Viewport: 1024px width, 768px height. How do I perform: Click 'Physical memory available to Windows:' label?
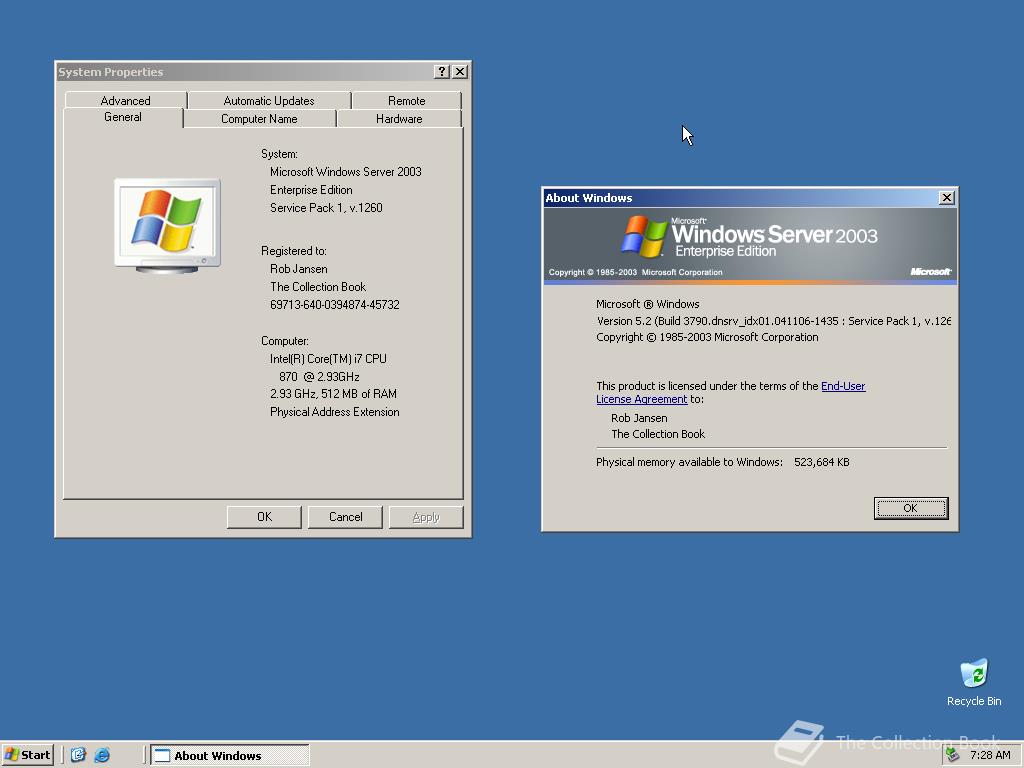click(x=689, y=462)
